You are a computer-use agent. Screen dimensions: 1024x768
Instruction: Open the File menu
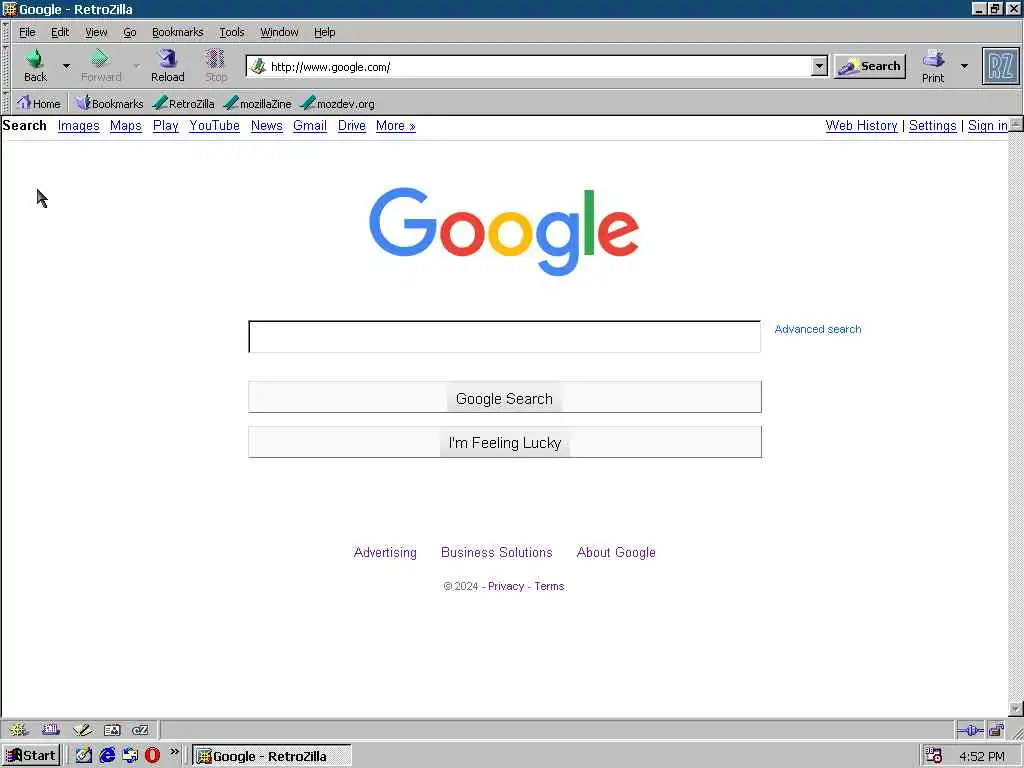coord(27,32)
